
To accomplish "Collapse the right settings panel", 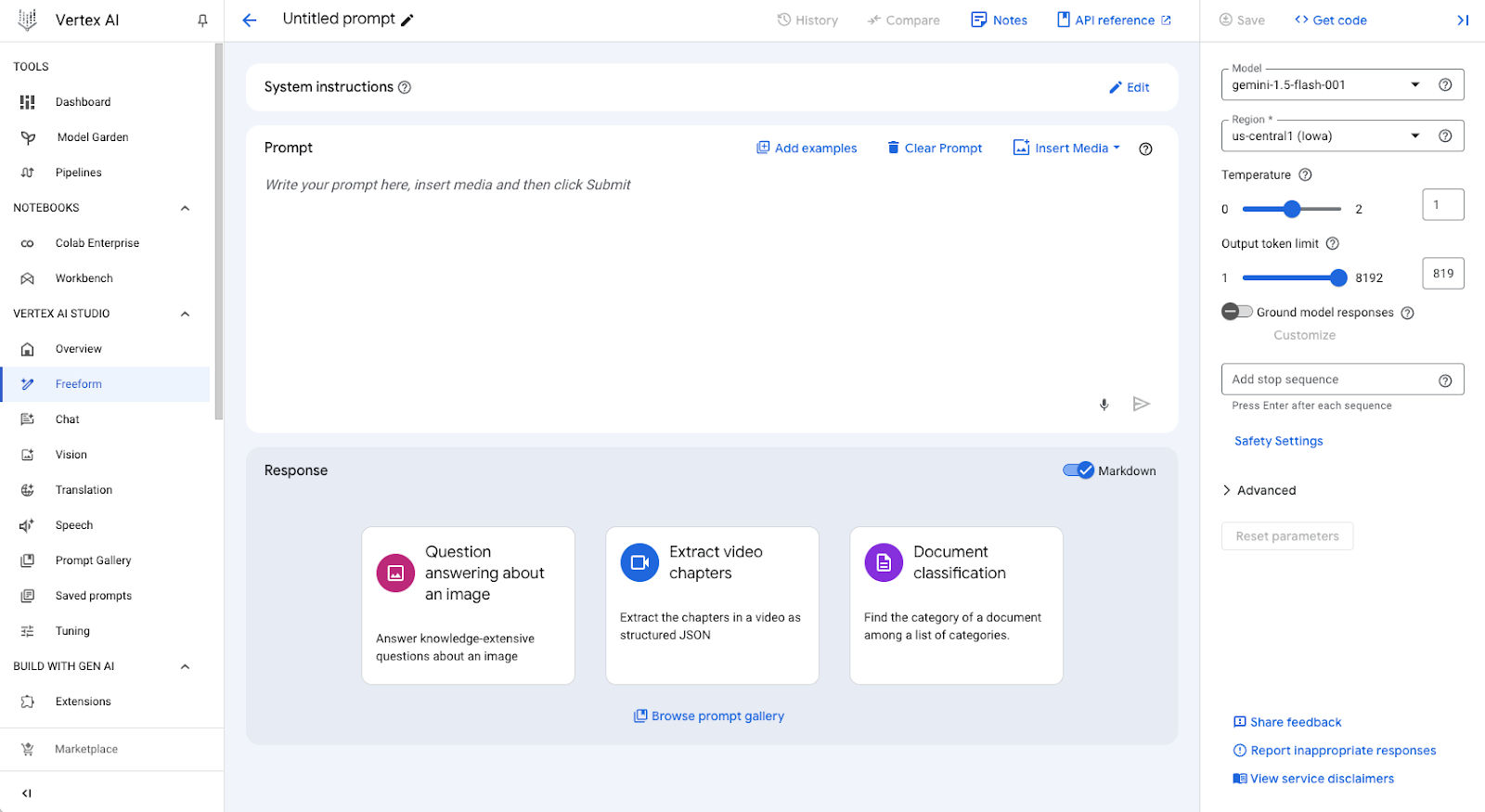I will (x=1462, y=20).
